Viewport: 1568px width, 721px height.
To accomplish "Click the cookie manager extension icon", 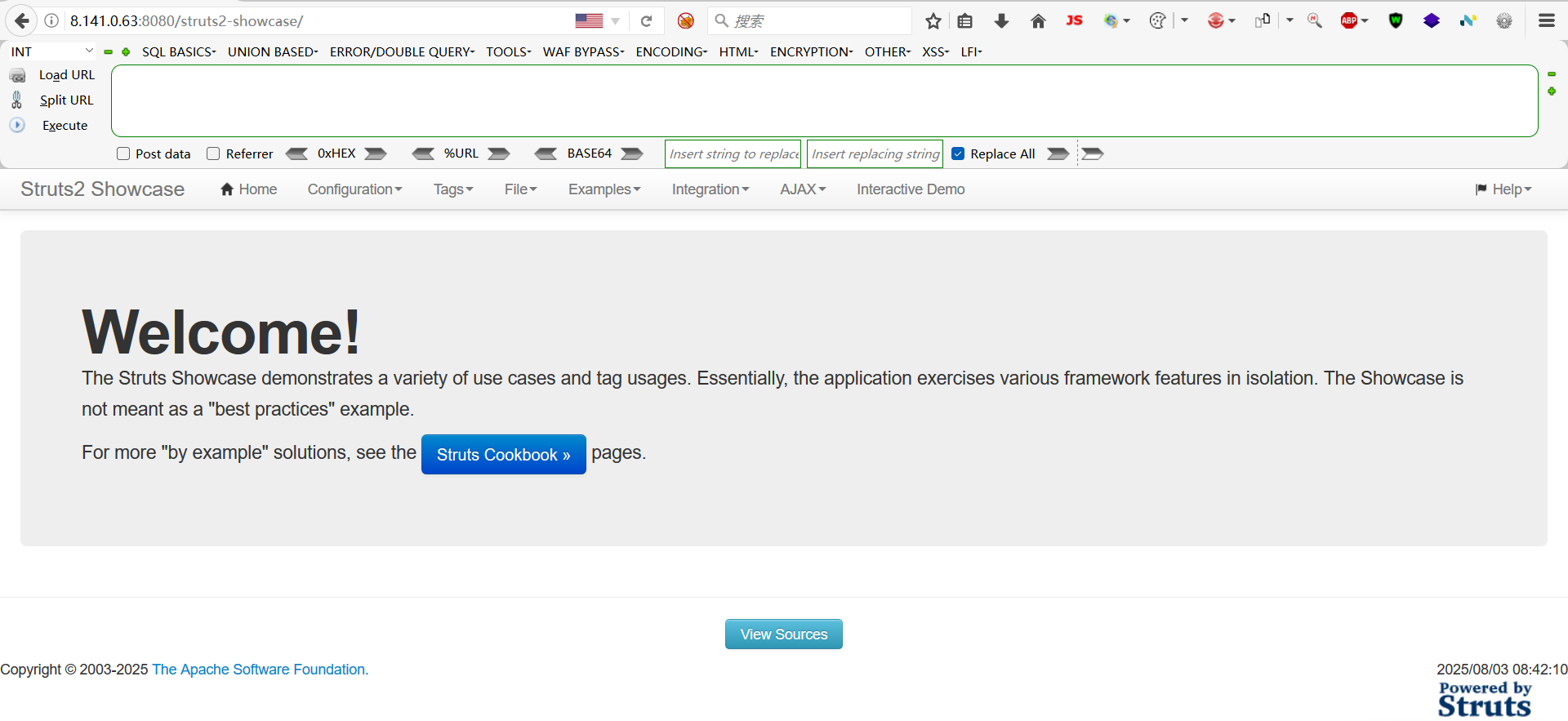I will 1157,21.
